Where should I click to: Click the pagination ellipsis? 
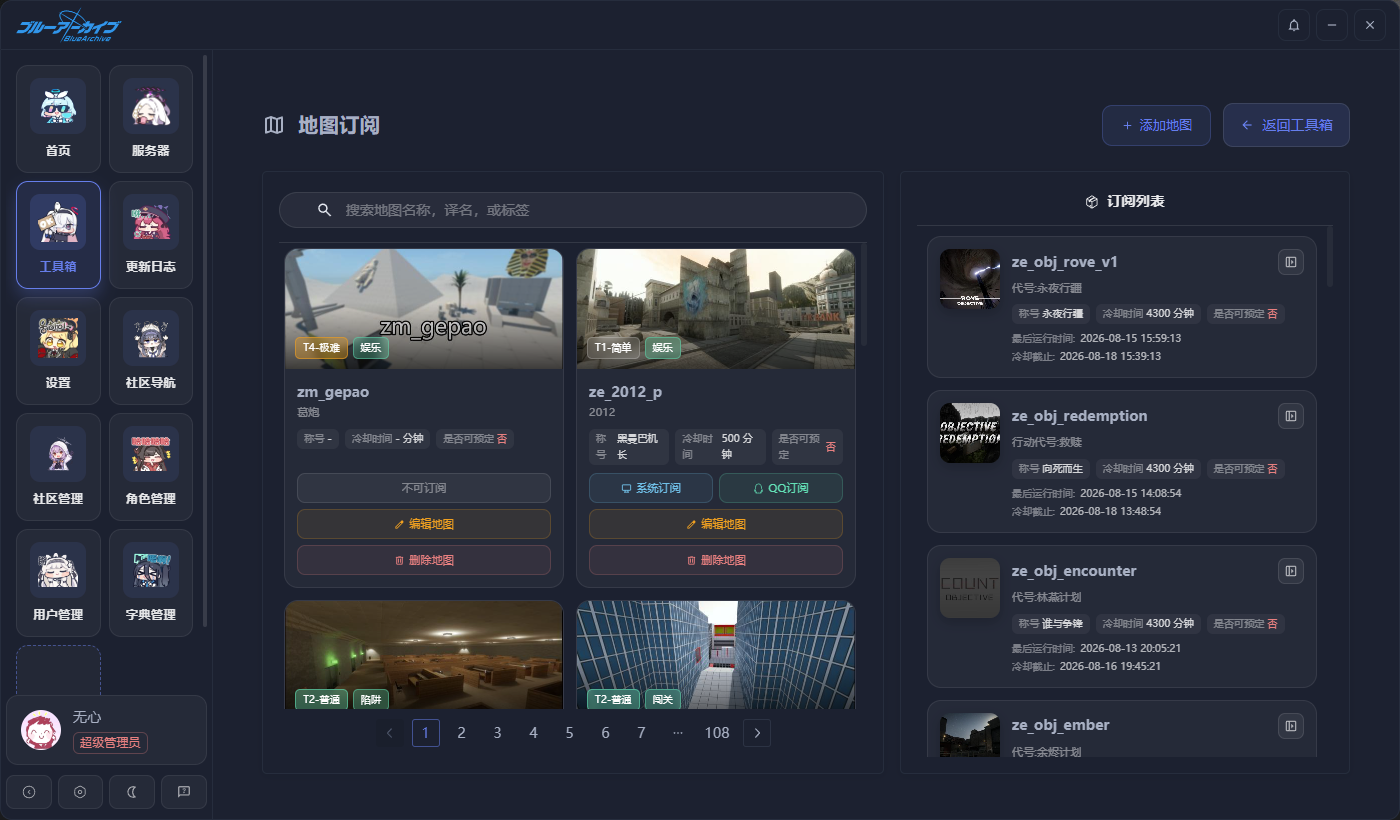(x=678, y=733)
